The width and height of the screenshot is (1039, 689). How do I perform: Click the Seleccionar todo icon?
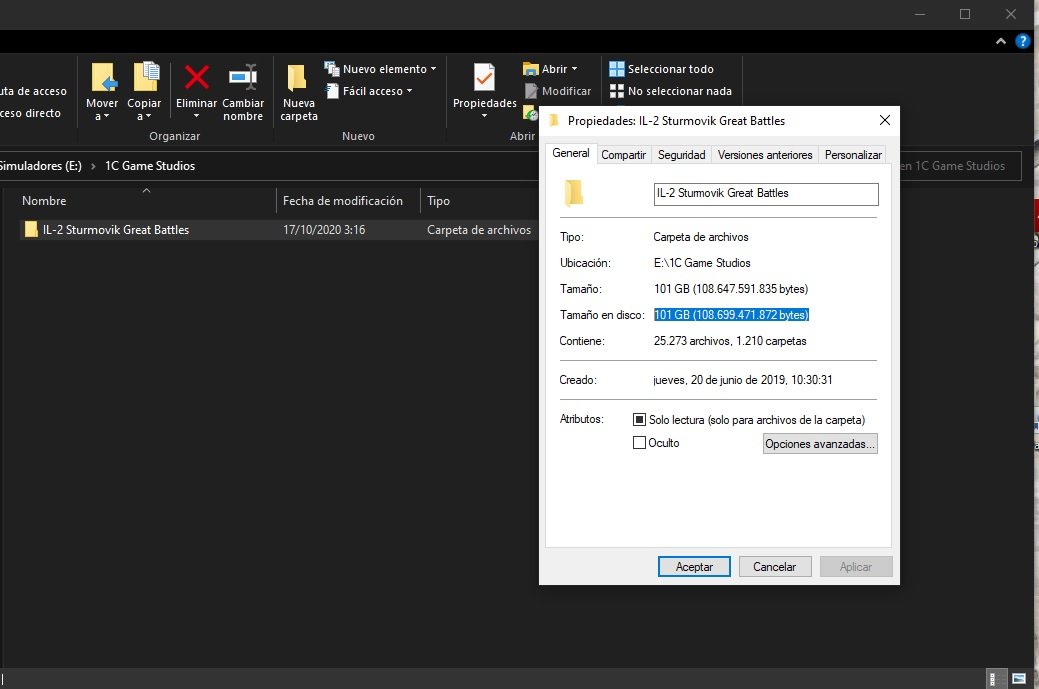[617, 69]
